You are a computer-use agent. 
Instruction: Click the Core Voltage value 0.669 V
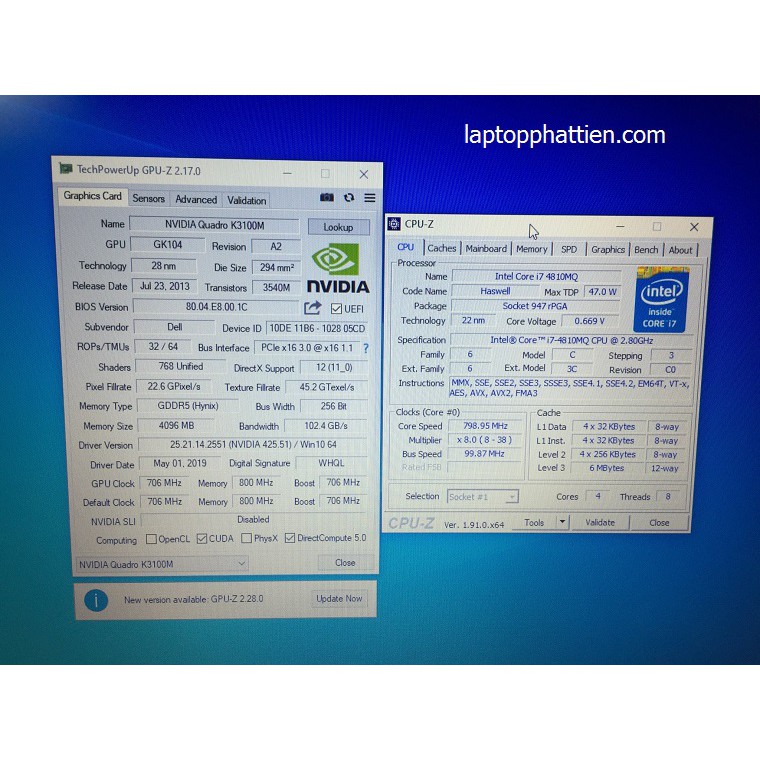tap(589, 321)
